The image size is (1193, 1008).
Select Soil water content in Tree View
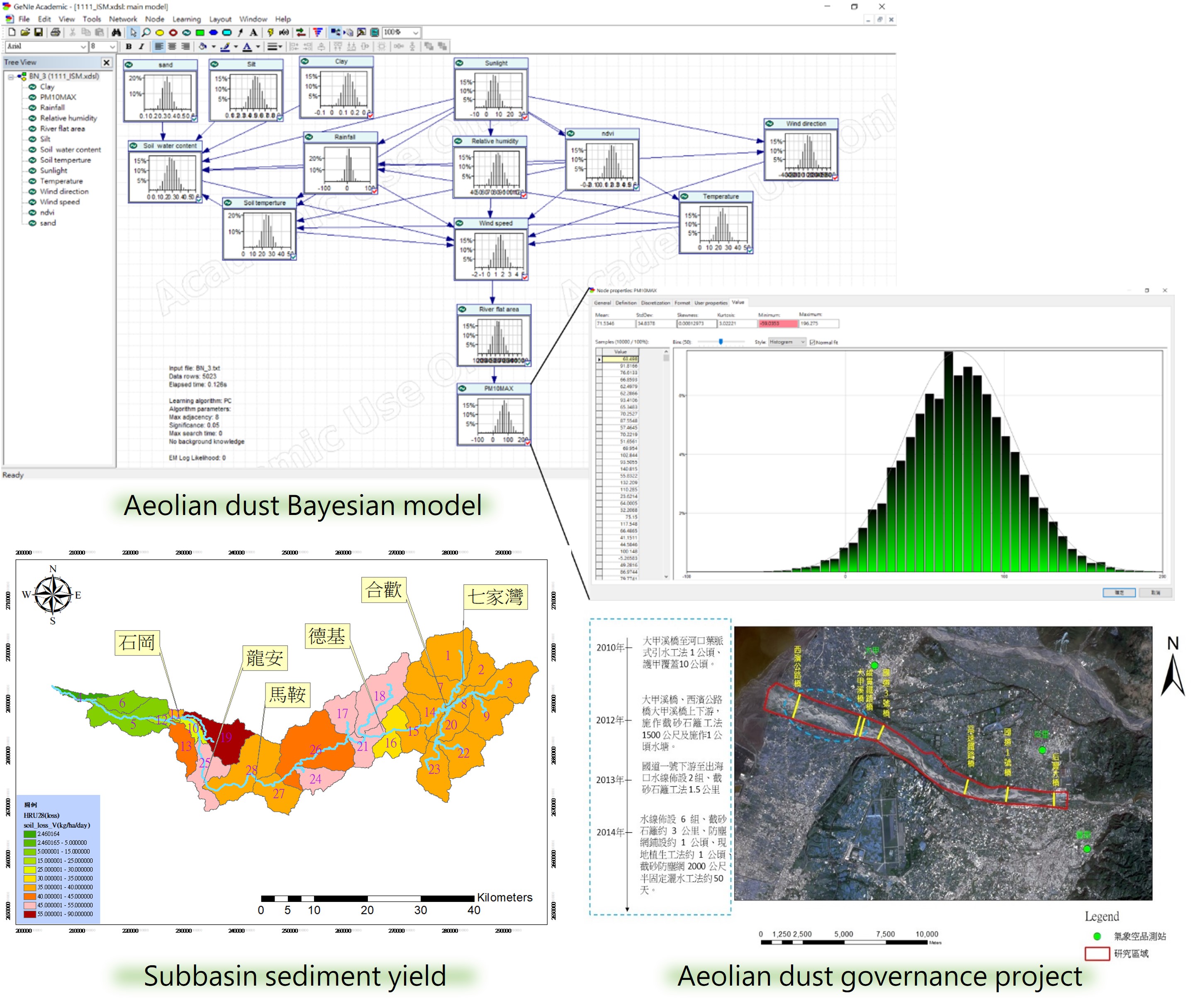(71, 150)
